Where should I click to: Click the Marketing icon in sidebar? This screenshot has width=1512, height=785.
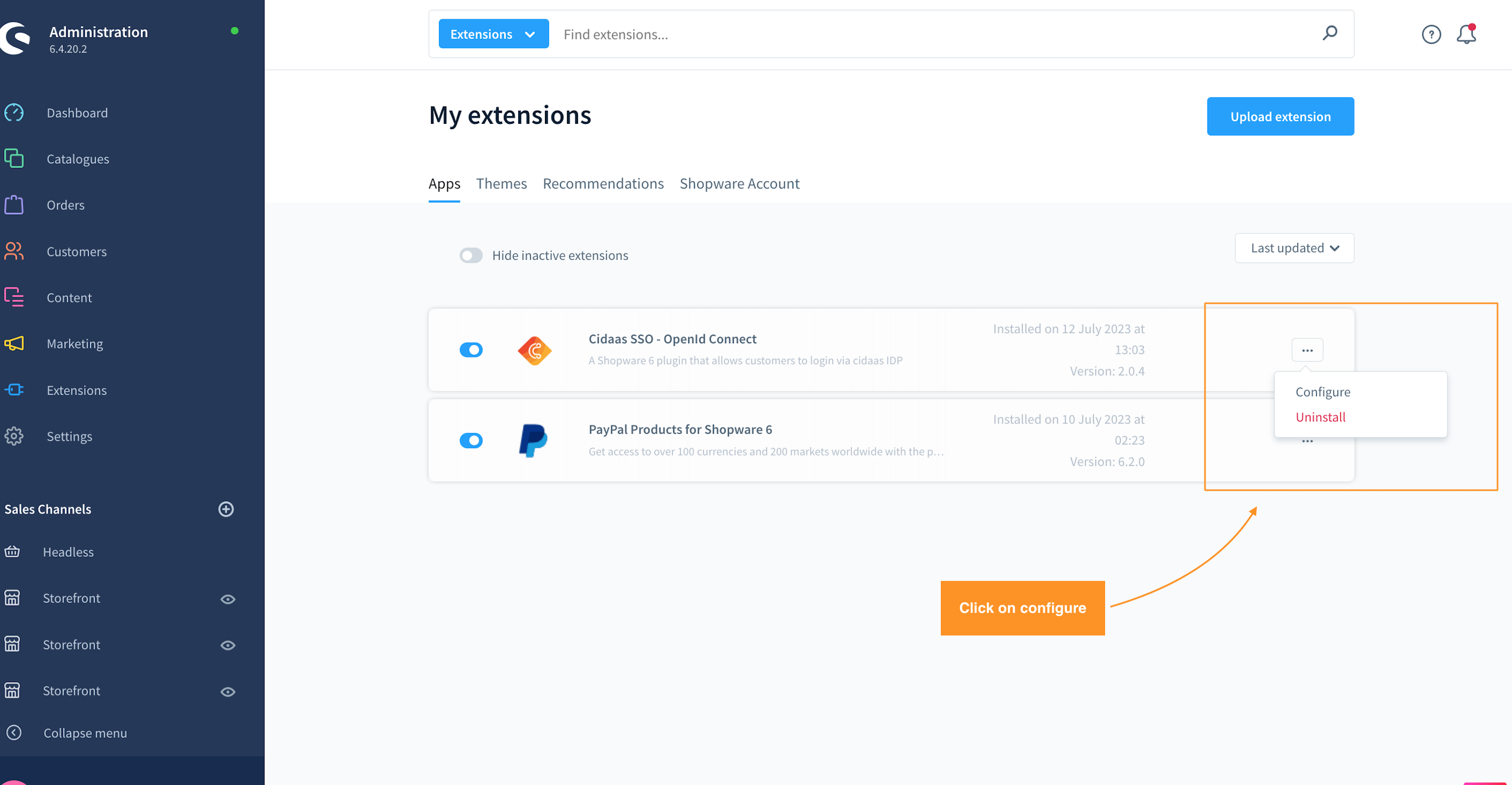click(x=15, y=343)
